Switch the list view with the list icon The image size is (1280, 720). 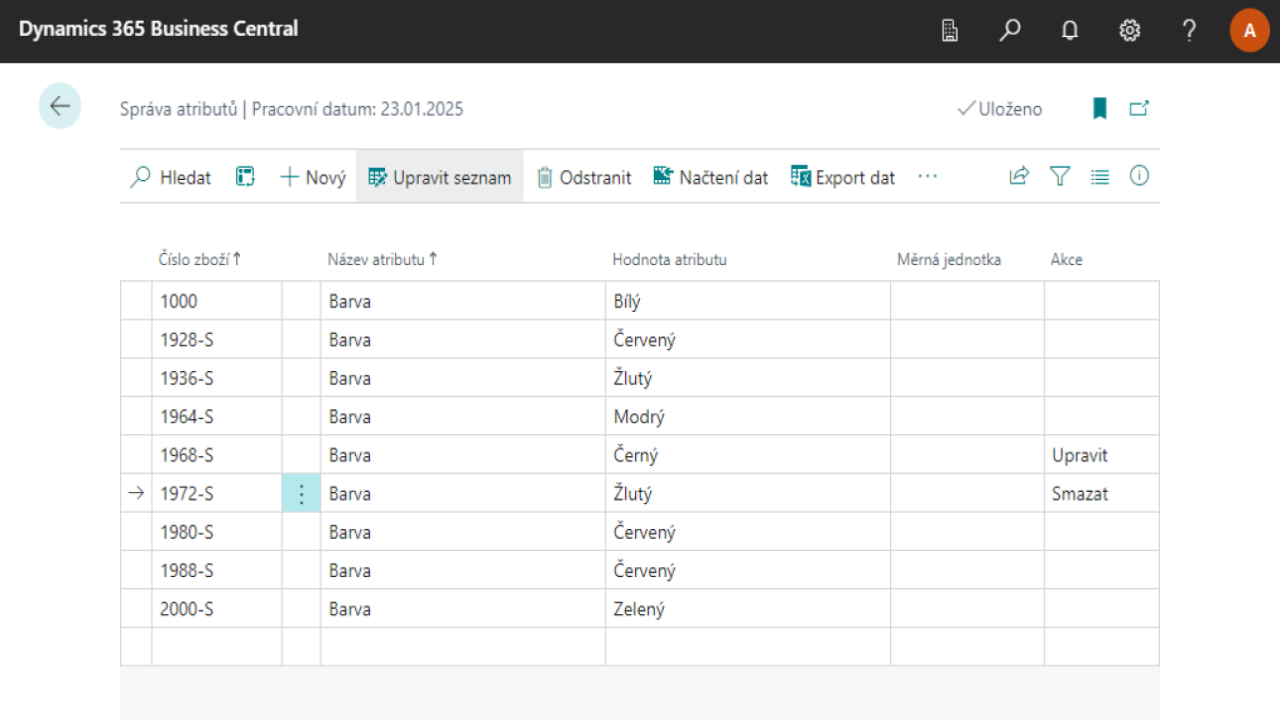pyautogui.click(x=1099, y=176)
